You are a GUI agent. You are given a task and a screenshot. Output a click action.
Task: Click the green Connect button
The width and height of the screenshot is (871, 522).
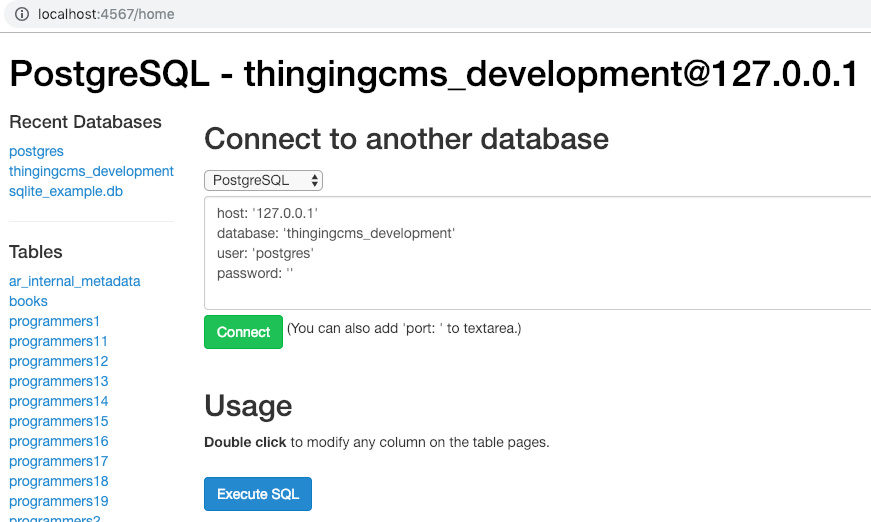[243, 332]
